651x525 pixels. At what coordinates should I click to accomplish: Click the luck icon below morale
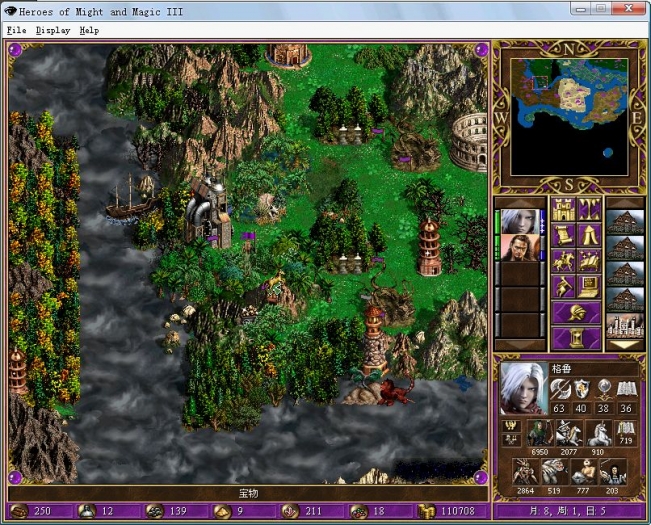click(511, 440)
